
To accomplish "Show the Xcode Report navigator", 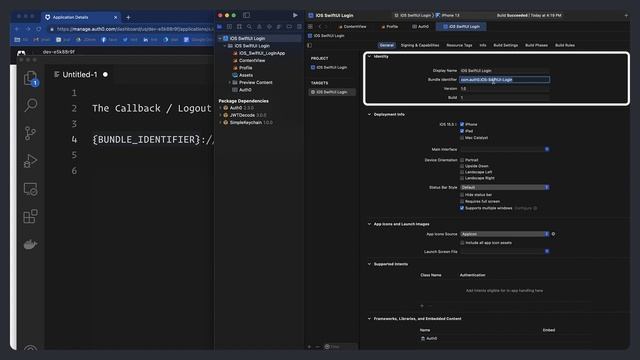I will click(299, 27).
